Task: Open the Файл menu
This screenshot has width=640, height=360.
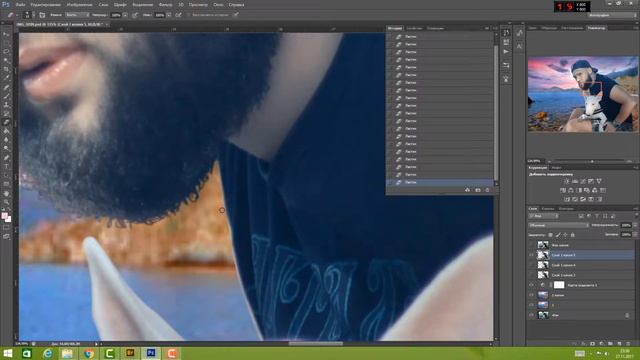Action: click(20, 5)
